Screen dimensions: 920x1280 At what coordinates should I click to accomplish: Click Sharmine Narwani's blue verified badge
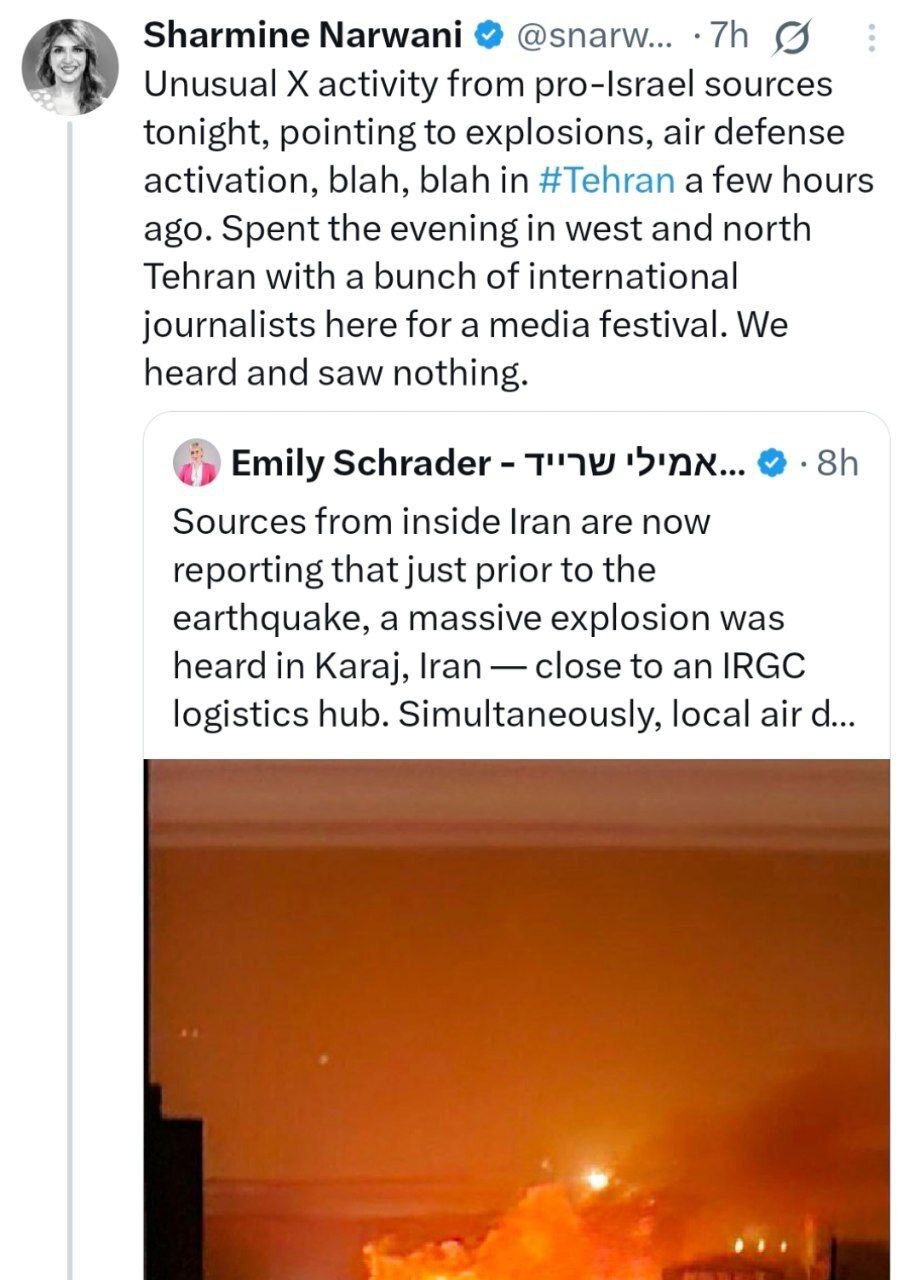pos(487,37)
